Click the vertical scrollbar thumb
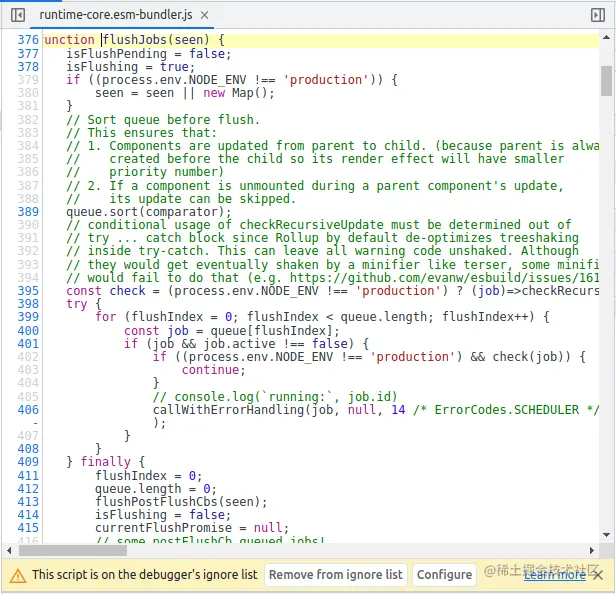The image size is (616, 594). click(606, 81)
